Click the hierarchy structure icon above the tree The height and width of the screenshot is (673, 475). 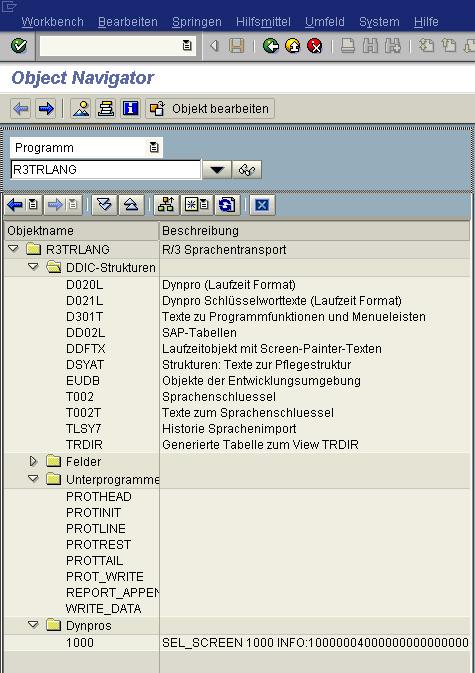166,205
